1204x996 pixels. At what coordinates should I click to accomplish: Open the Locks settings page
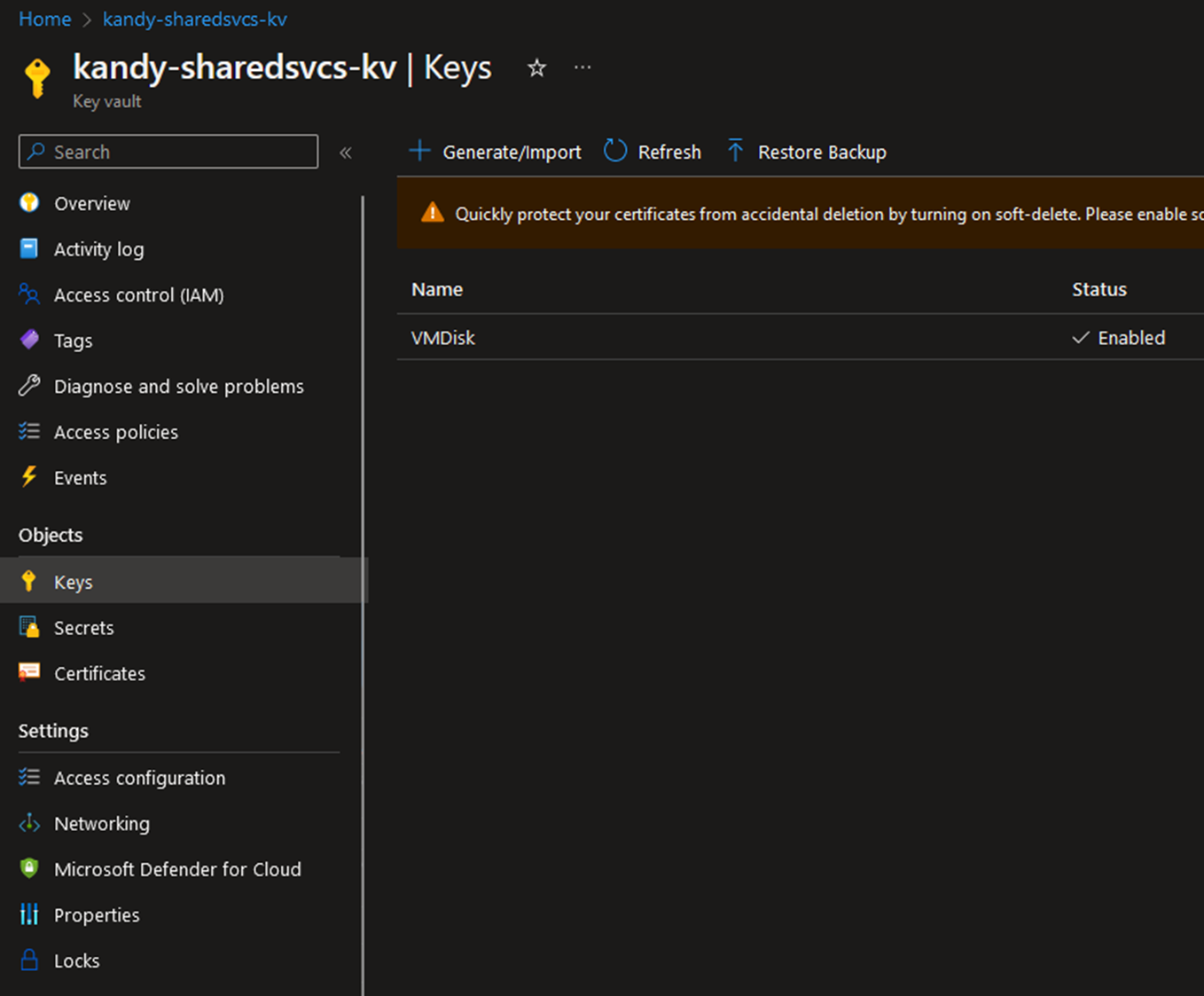[x=76, y=961]
